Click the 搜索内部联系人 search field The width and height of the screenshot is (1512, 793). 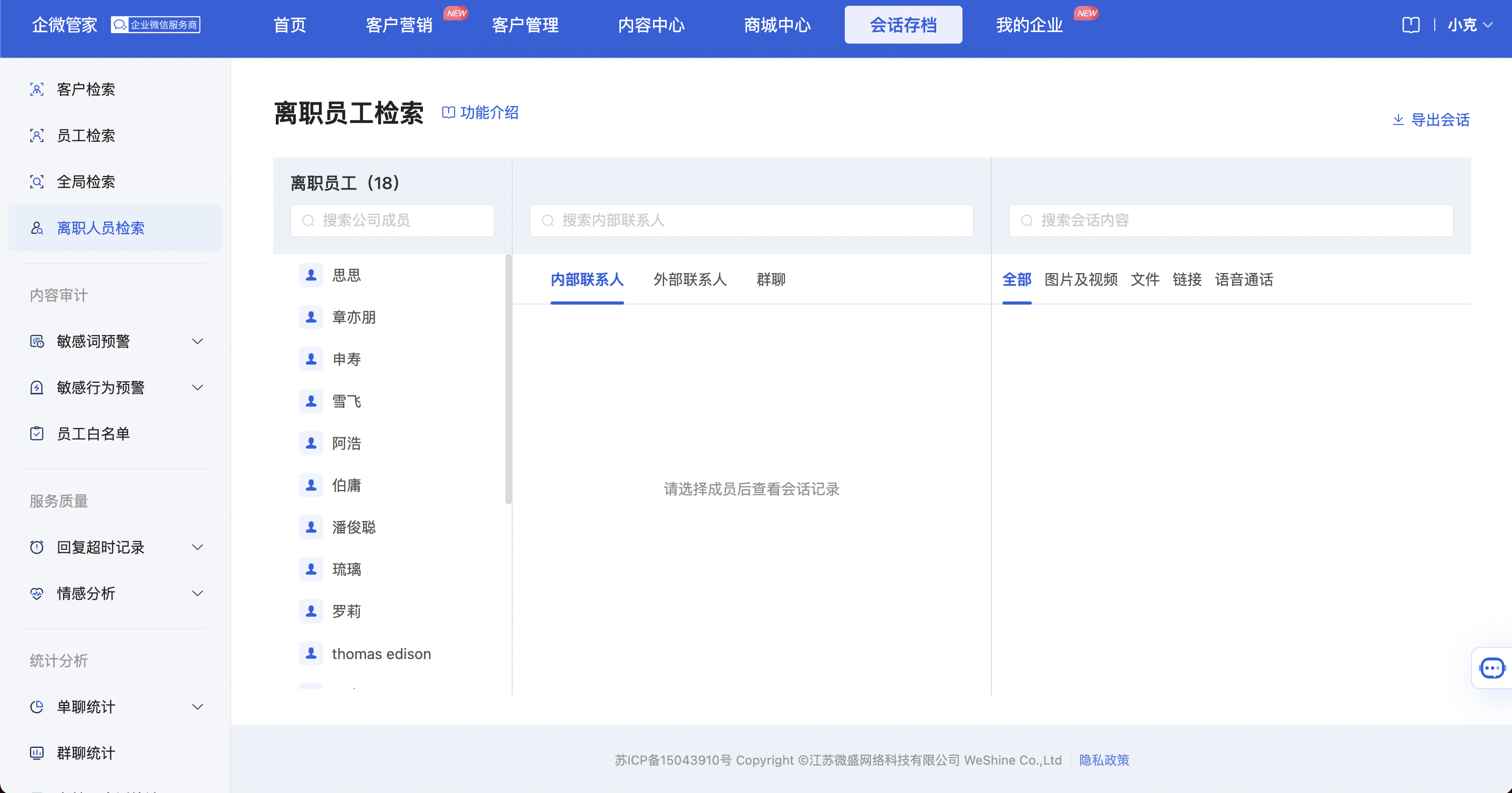(751, 221)
